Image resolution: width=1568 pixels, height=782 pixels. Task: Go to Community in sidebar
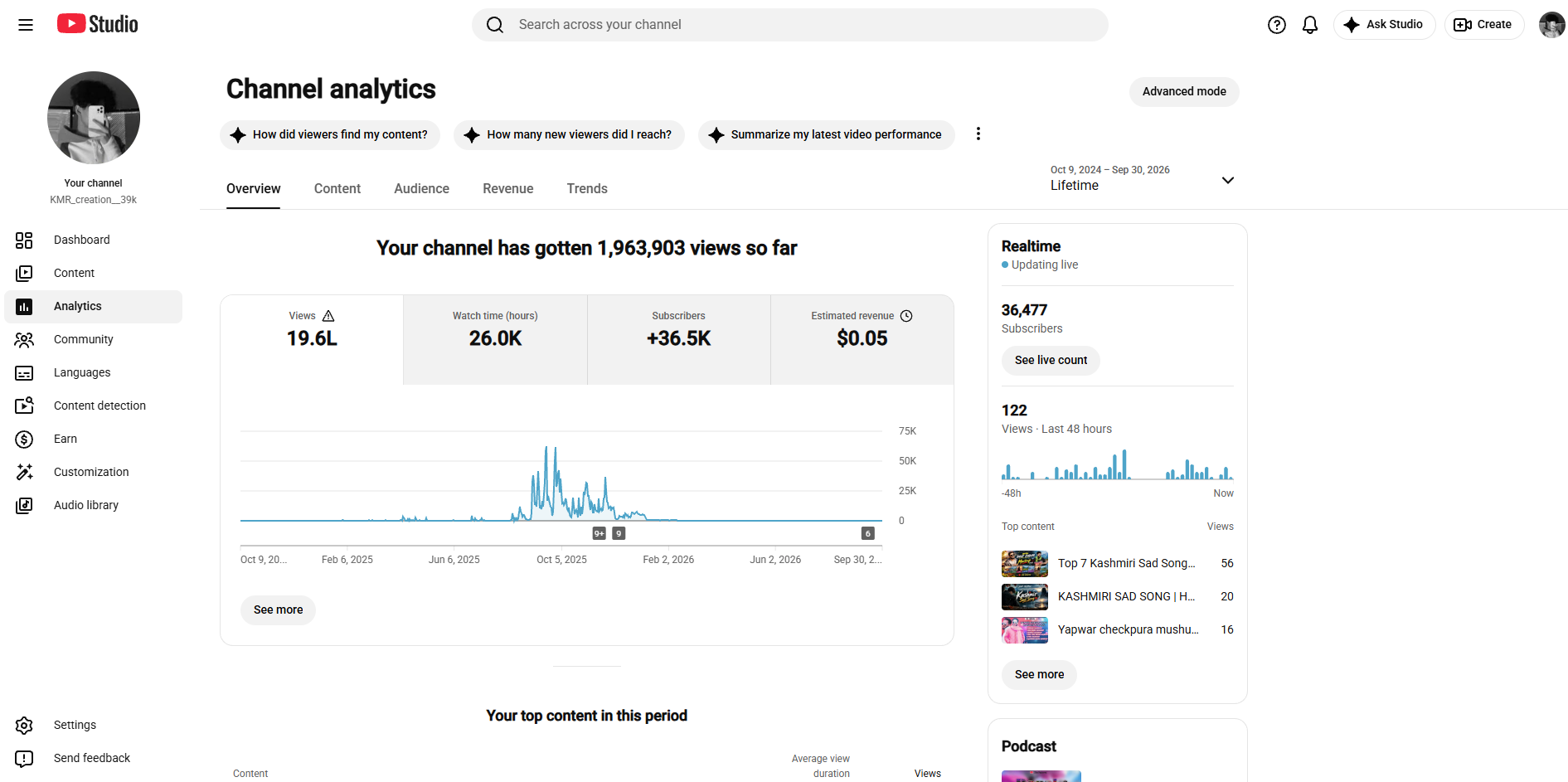click(93, 339)
